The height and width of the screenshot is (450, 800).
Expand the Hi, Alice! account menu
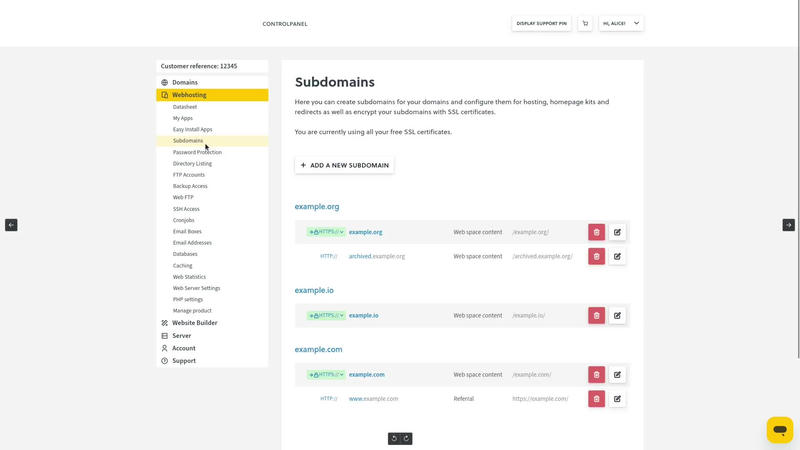point(621,23)
